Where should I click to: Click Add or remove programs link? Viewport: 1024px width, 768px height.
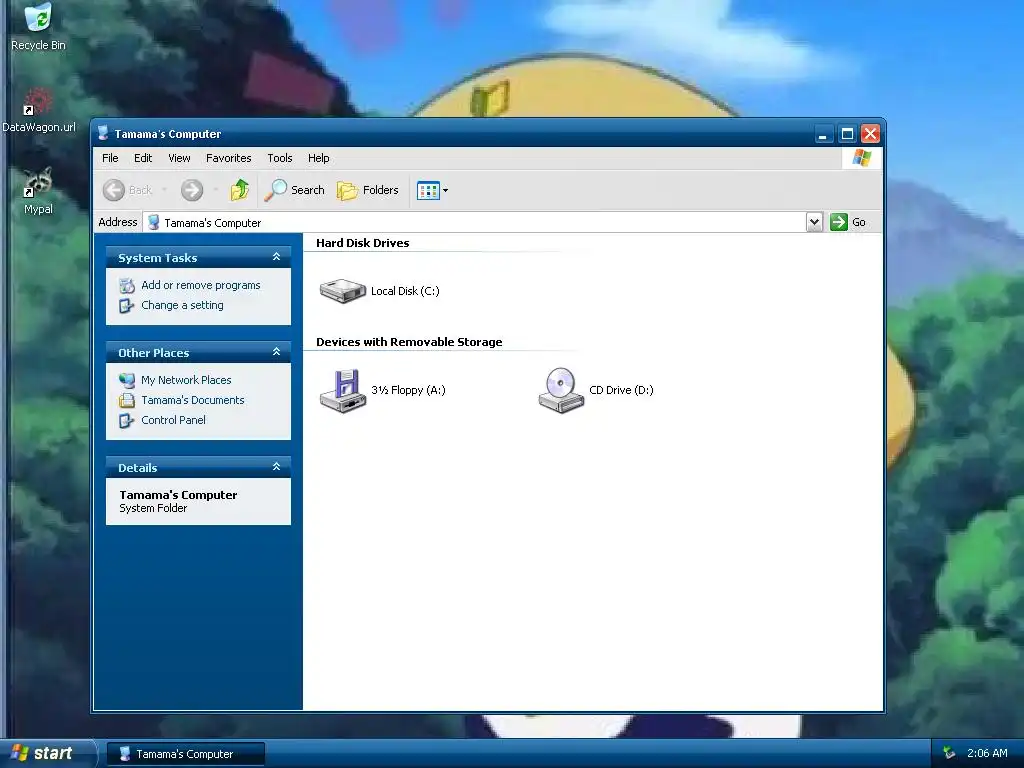click(x=200, y=285)
